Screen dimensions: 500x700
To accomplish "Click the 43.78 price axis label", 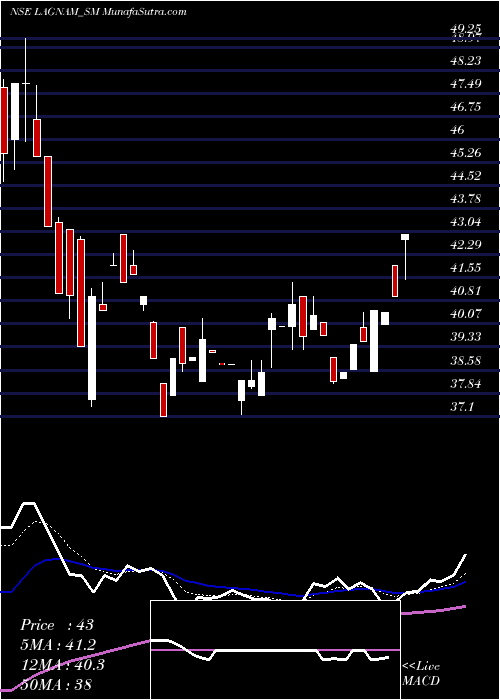I will pyautogui.click(x=466, y=199).
